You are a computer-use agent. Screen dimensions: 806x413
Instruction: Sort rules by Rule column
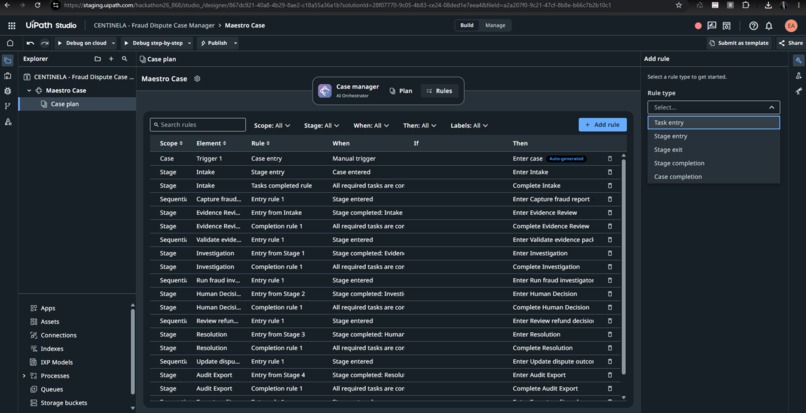click(260, 143)
